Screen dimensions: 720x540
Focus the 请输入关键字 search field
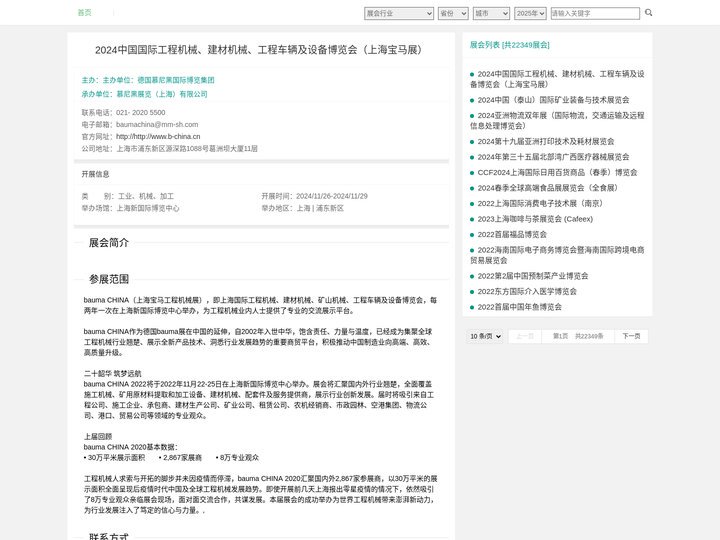(x=595, y=13)
